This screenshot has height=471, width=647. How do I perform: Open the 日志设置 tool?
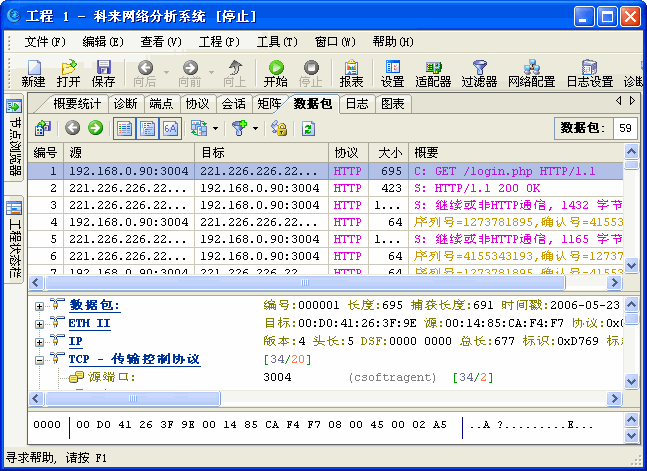(590, 73)
